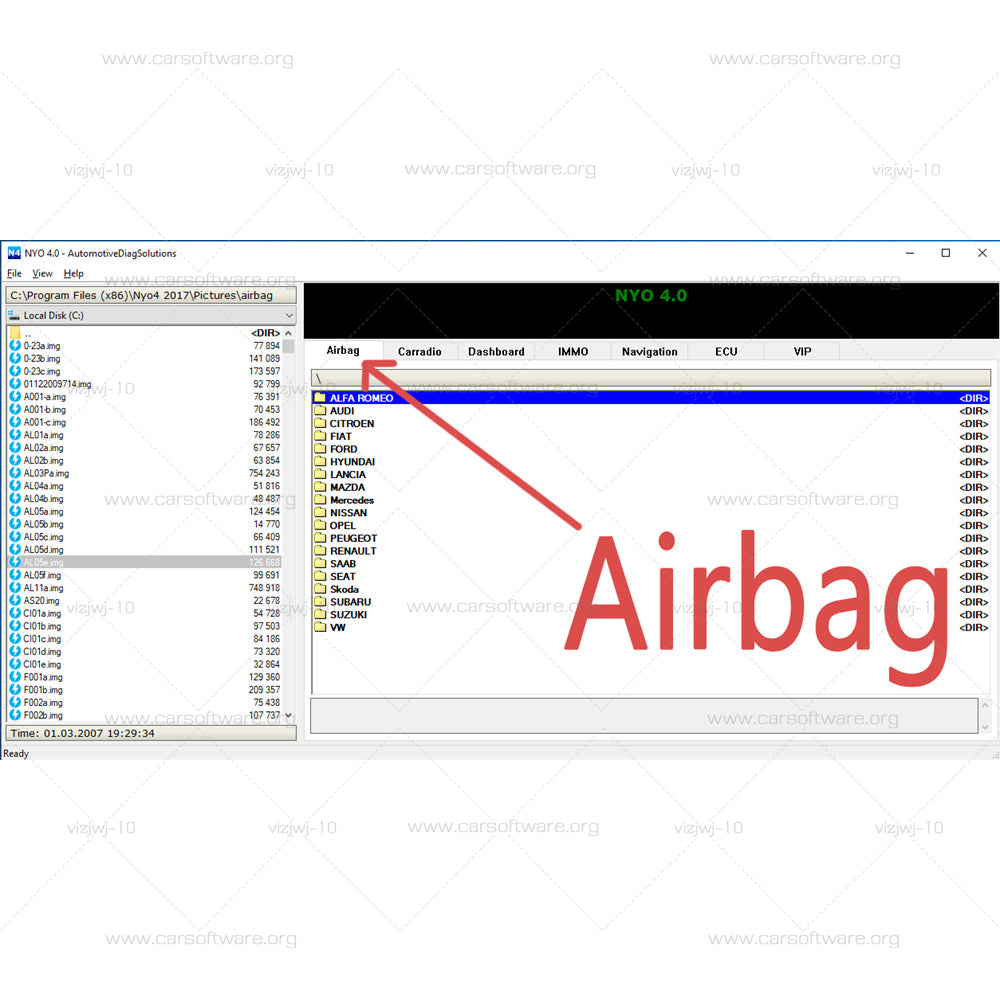Select file AL05d.img

145,550
